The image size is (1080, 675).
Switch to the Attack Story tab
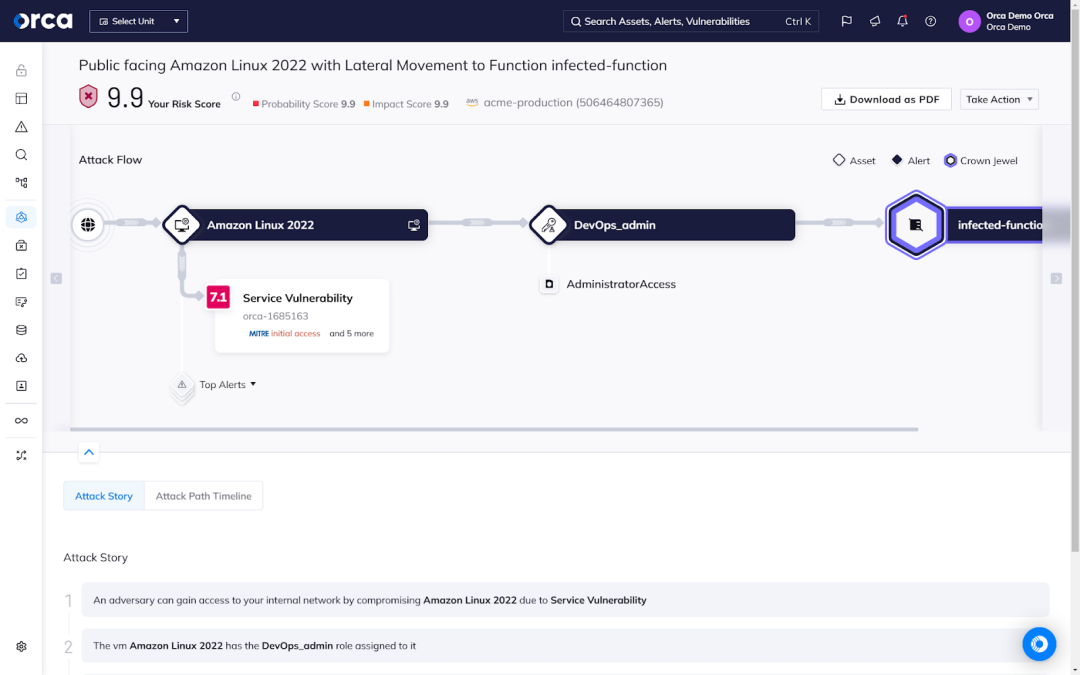(x=104, y=496)
